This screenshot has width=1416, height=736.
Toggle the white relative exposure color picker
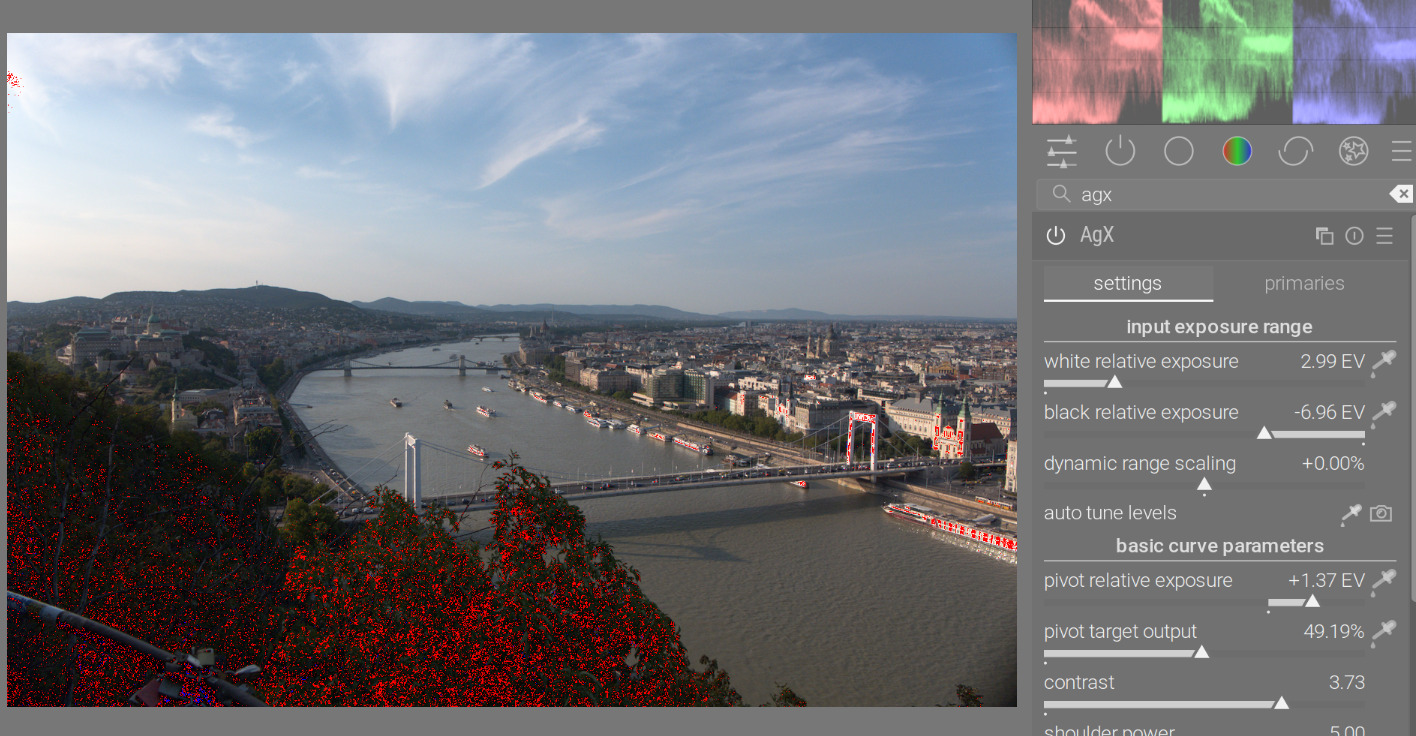1383,362
